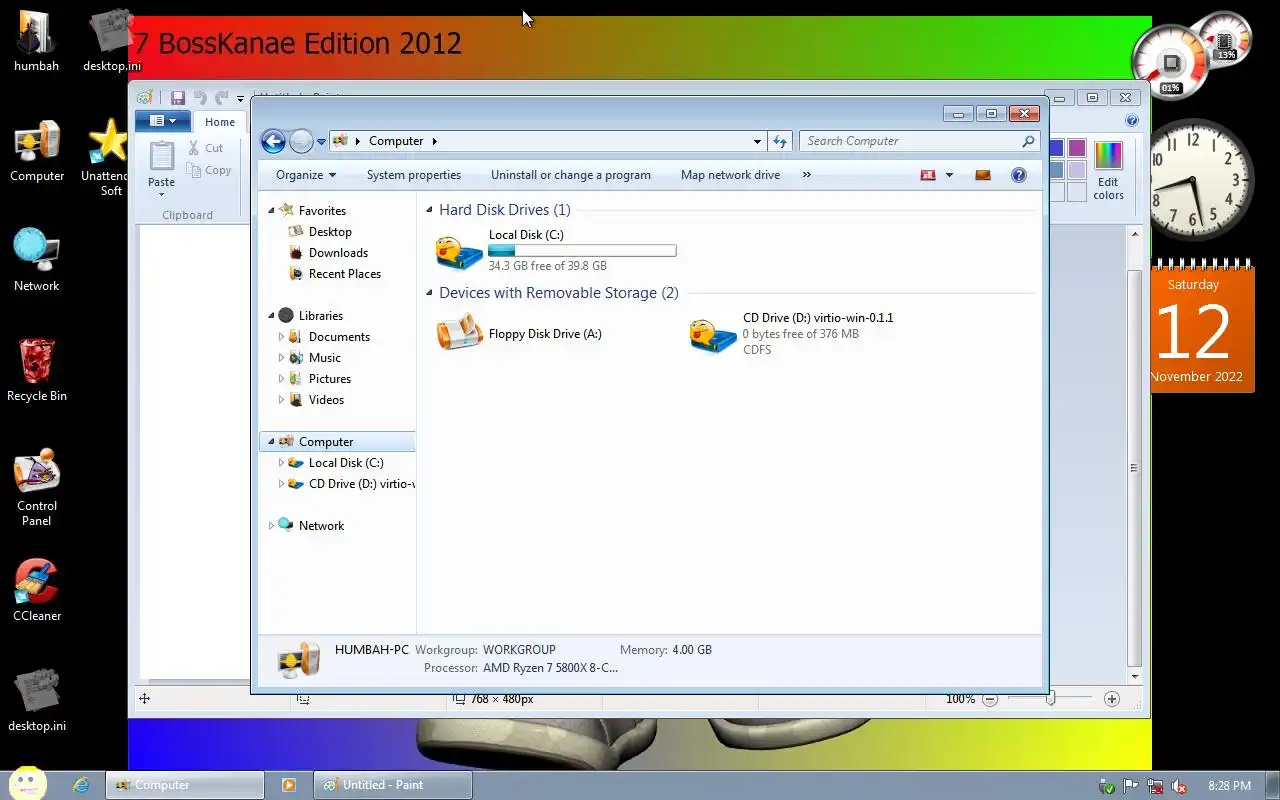The image size is (1280, 800).
Task: Click Map network drive
Action: pos(730,175)
